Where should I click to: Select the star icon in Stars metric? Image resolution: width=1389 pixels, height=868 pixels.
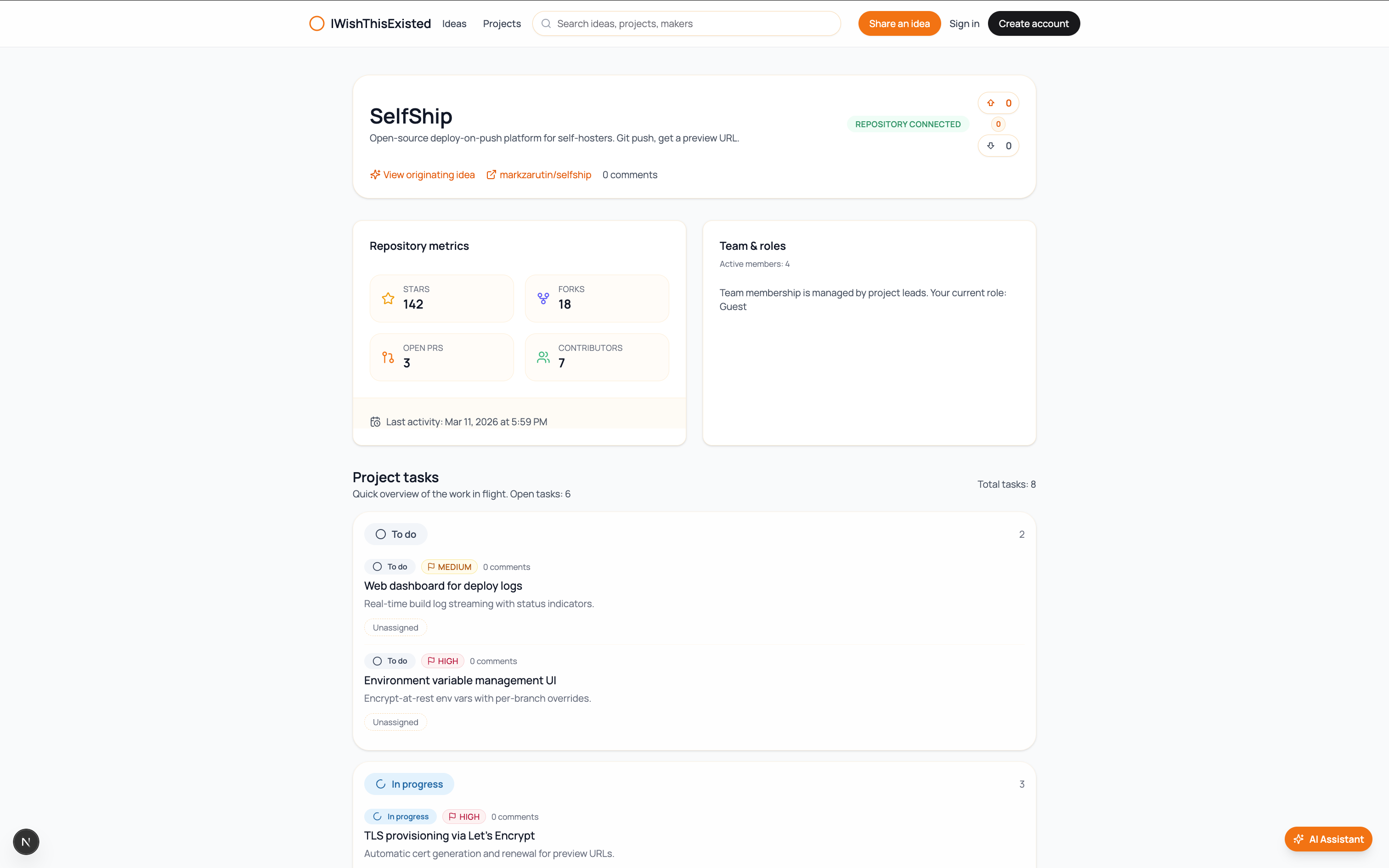pos(387,299)
